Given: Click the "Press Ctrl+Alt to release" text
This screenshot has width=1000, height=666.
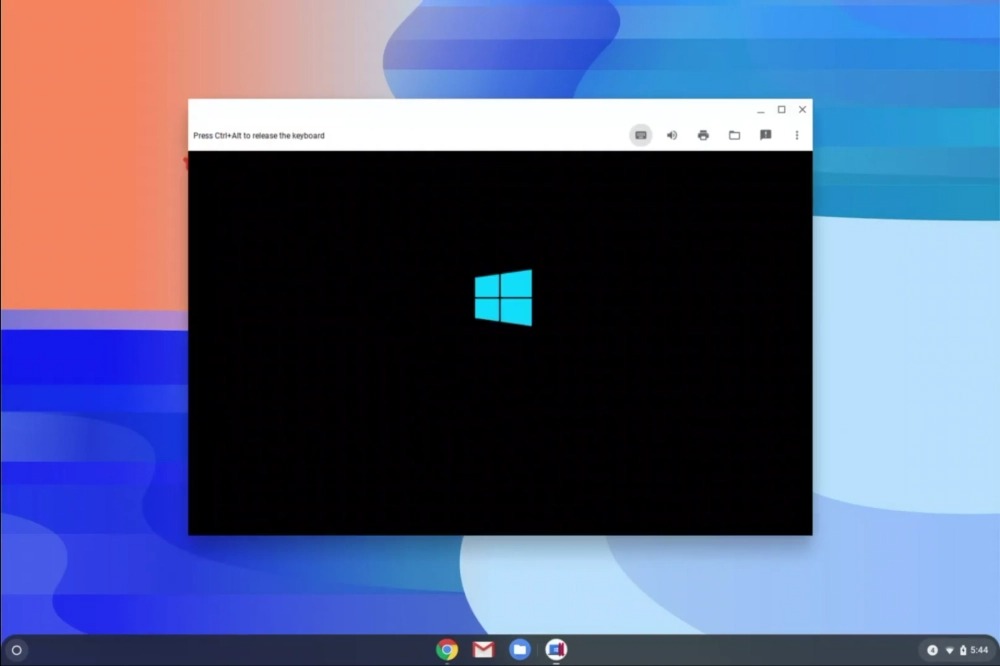Looking at the screenshot, I should [259, 136].
